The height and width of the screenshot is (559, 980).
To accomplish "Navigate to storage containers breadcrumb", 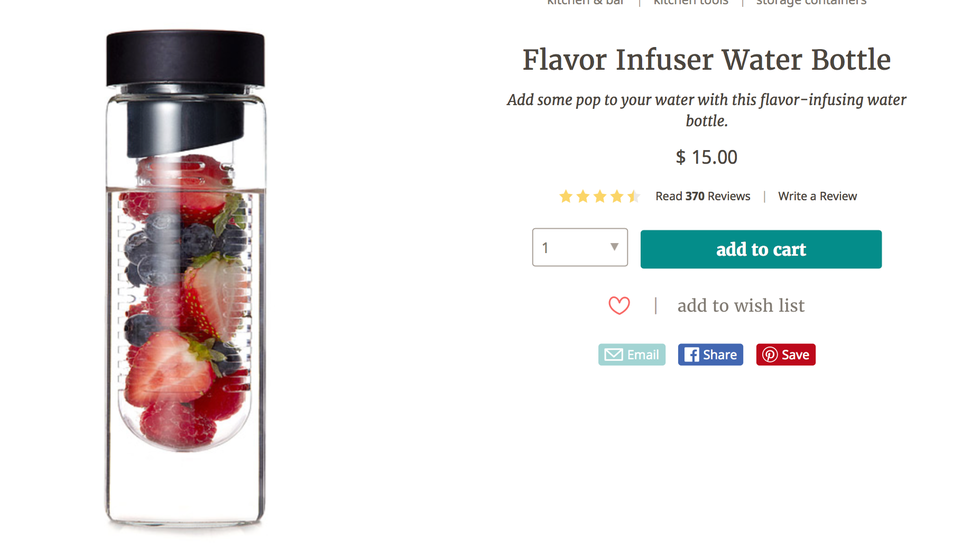I will point(811,3).
